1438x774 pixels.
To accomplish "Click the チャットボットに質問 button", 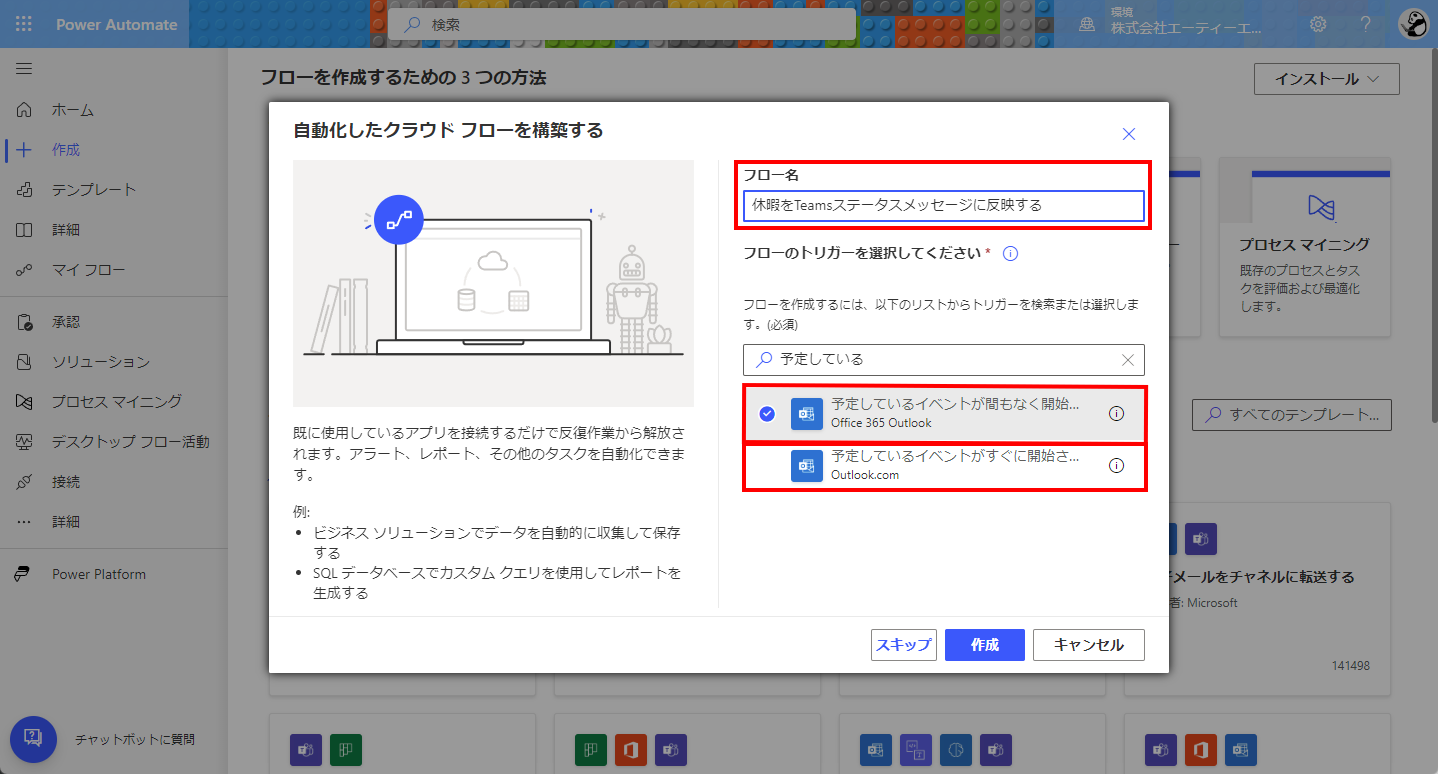I will [x=31, y=739].
